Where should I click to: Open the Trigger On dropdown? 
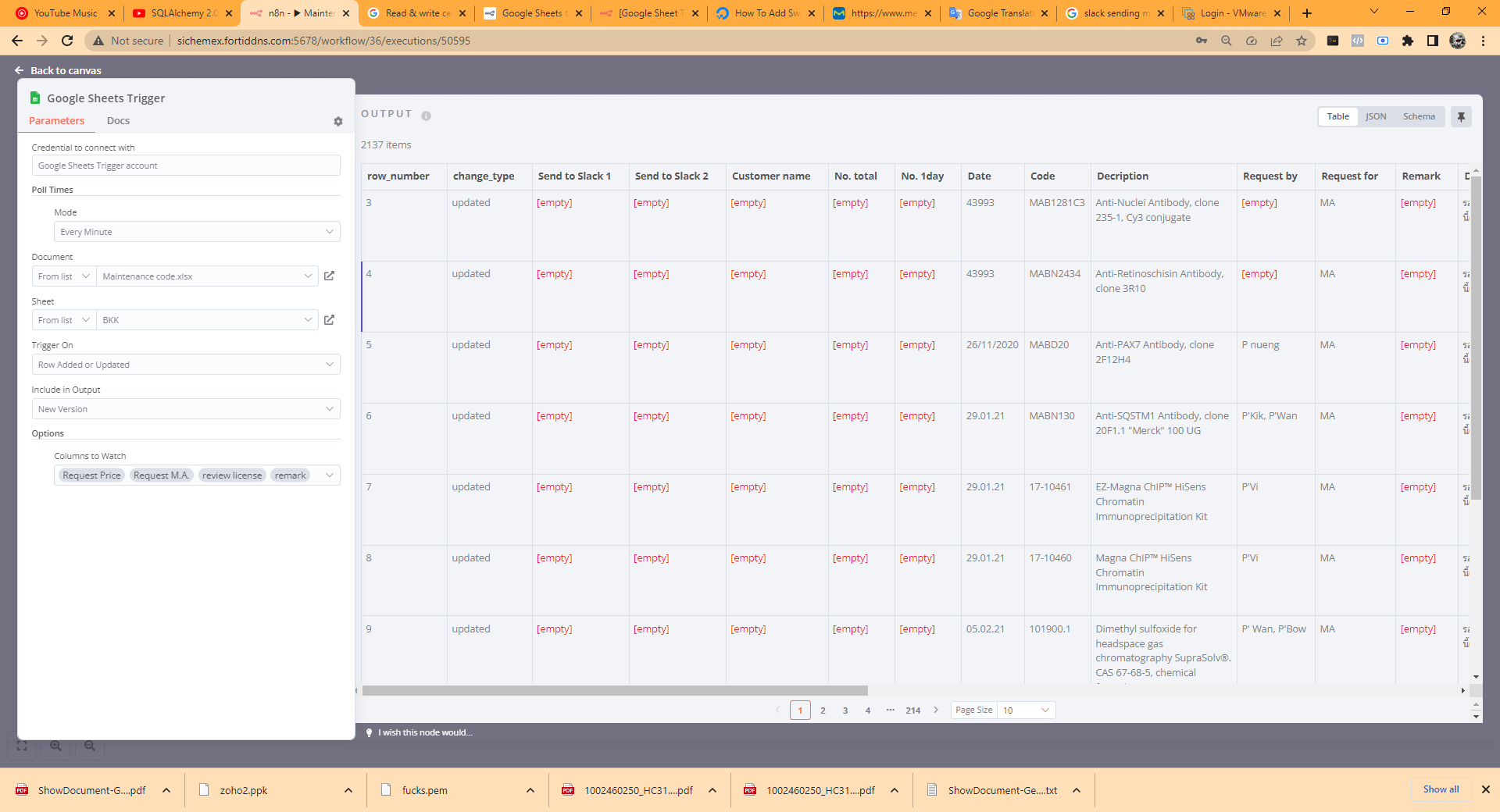tap(186, 365)
